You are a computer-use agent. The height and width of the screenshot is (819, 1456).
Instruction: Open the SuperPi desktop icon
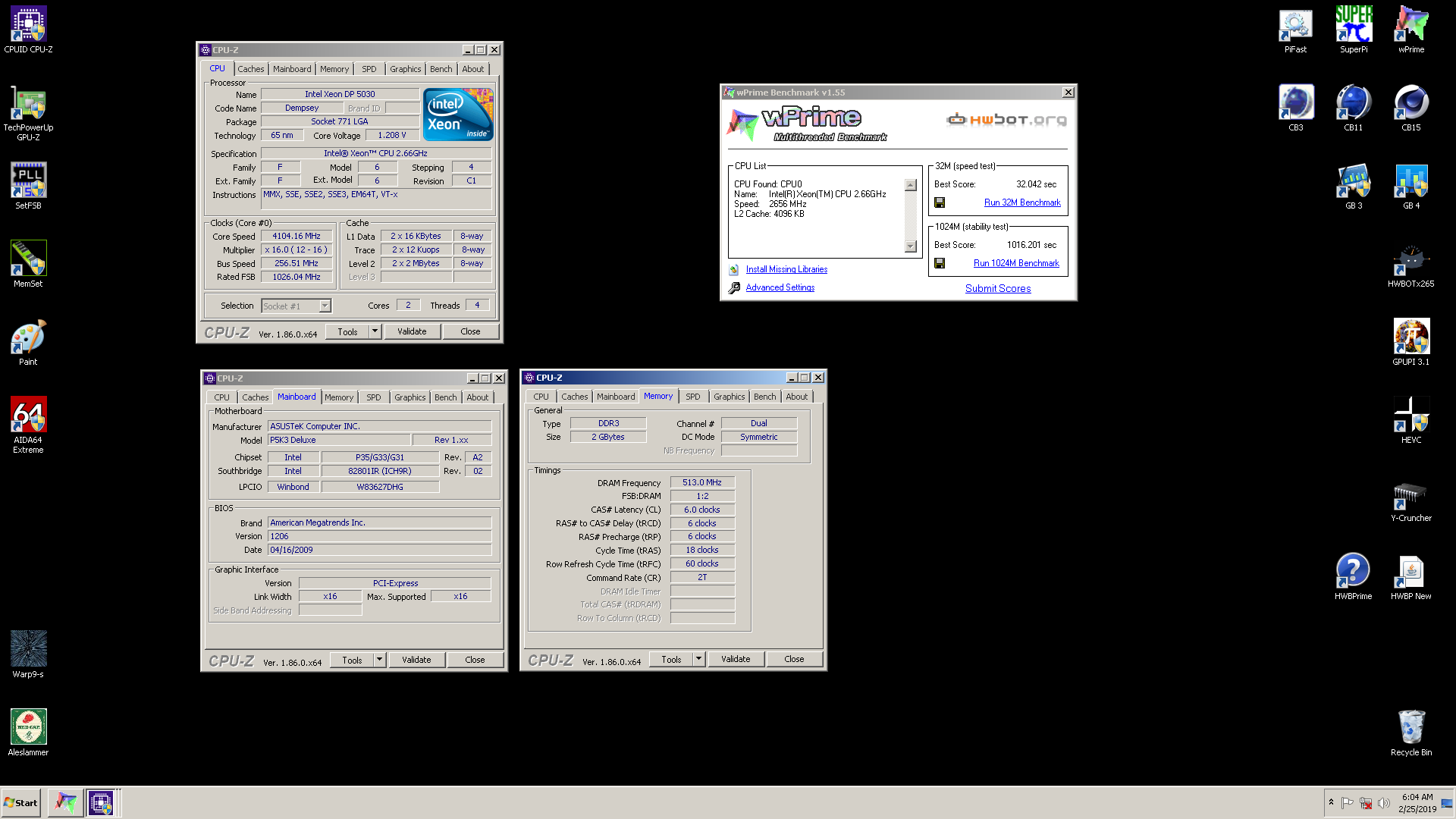tap(1354, 30)
